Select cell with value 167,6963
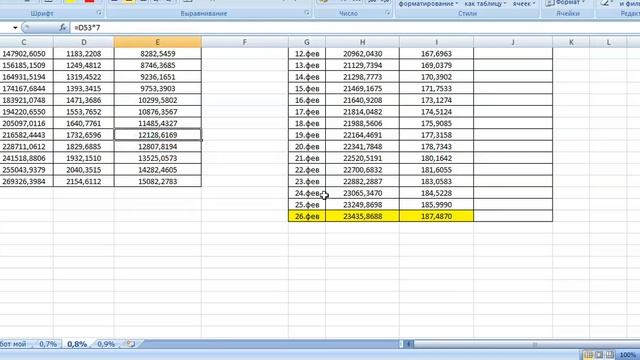Image resolution: width=640 pixels, height=360 pixels. point(436,53)
